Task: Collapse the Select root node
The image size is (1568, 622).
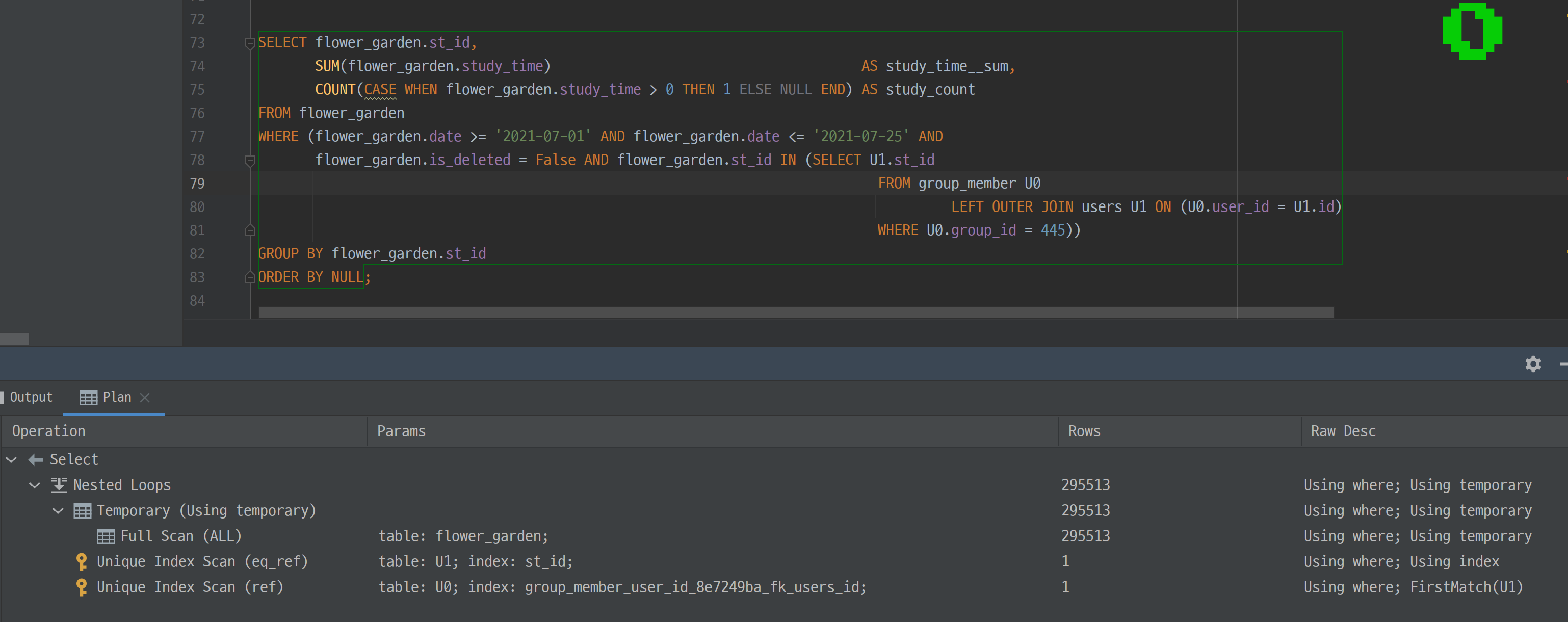Action: click(12, 459)
